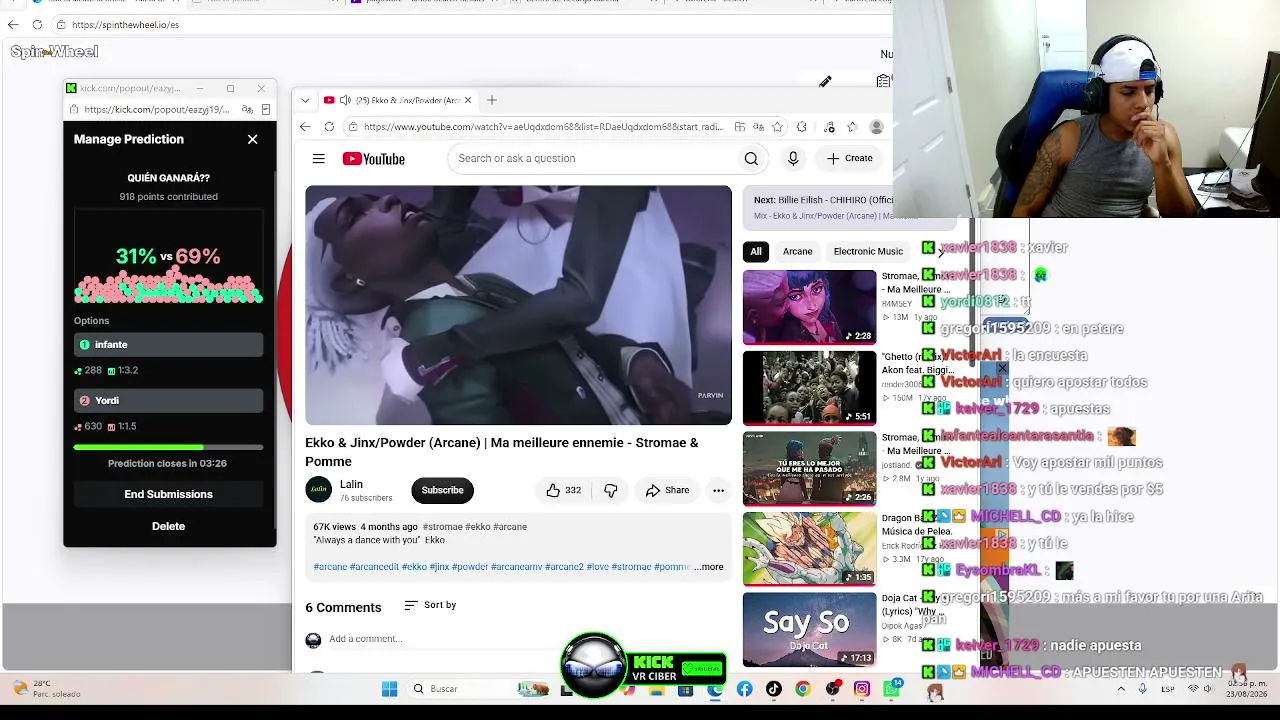Go back in spinthewheel browser window
1280x720 pixels.
tap(13, 24)
